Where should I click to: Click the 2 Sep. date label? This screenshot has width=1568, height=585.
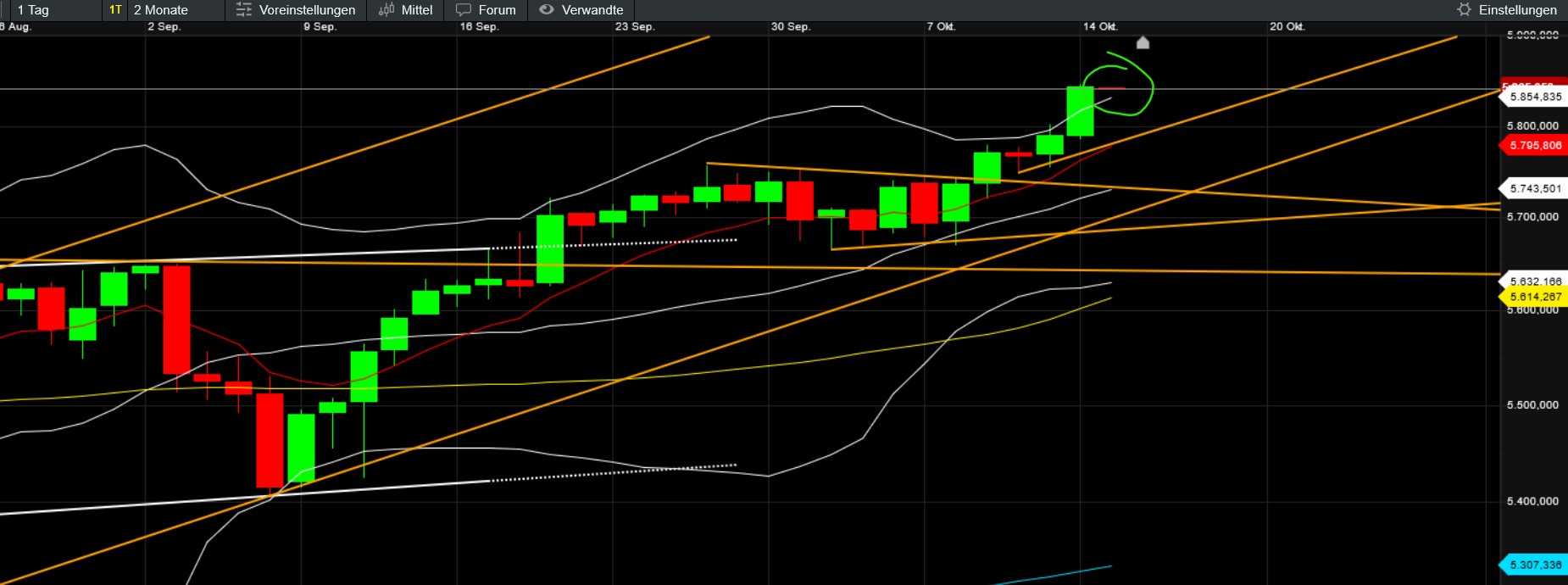(x=164, y=27)
